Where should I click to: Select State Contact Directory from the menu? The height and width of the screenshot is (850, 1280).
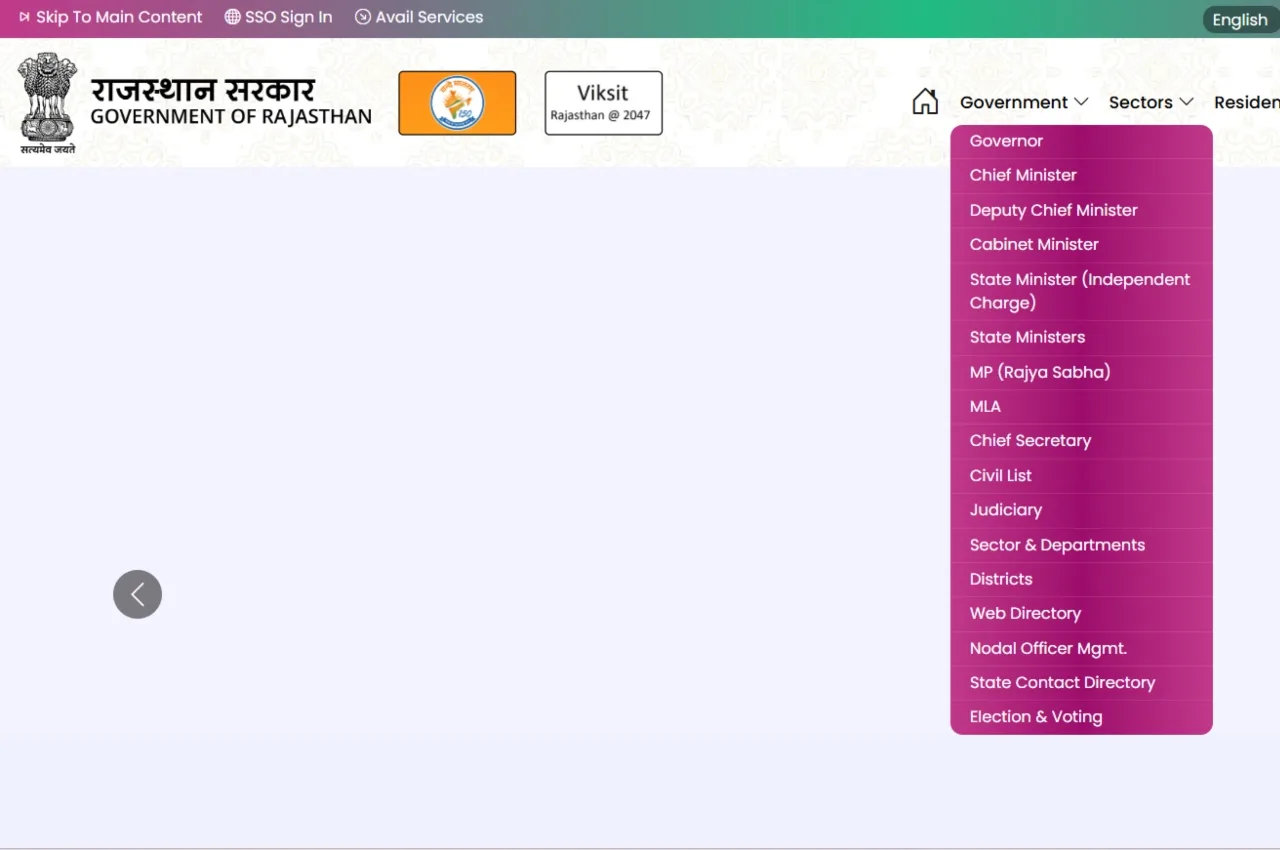(1061, 682)
